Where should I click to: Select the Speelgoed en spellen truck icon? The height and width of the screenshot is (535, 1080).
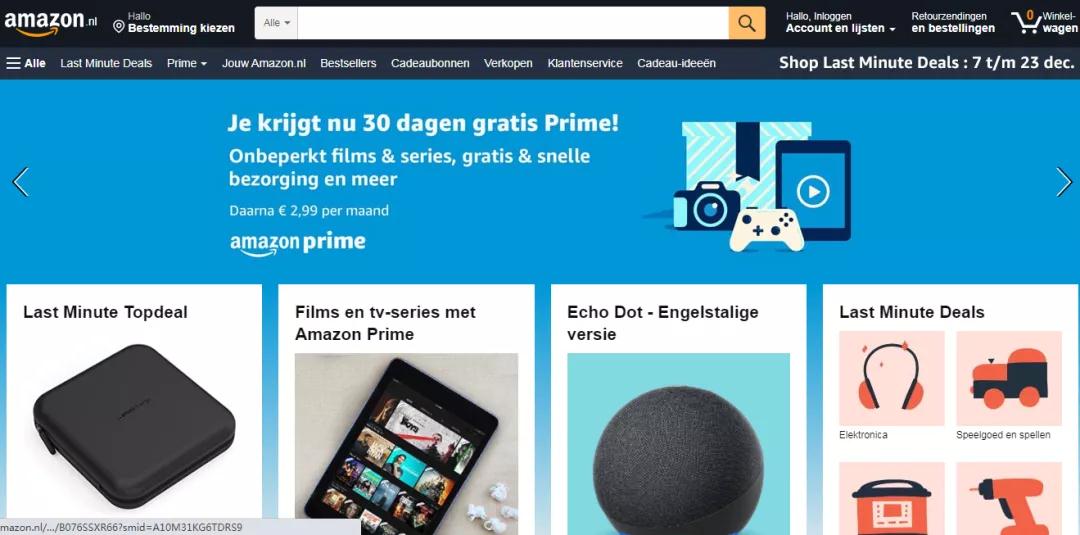pos(1009,378)
